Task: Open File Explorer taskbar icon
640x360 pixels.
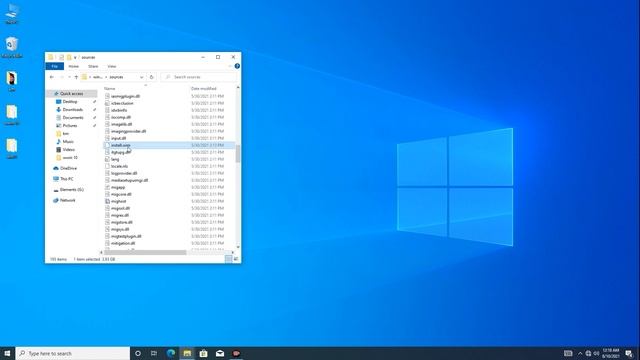Action: pos(187,353)
